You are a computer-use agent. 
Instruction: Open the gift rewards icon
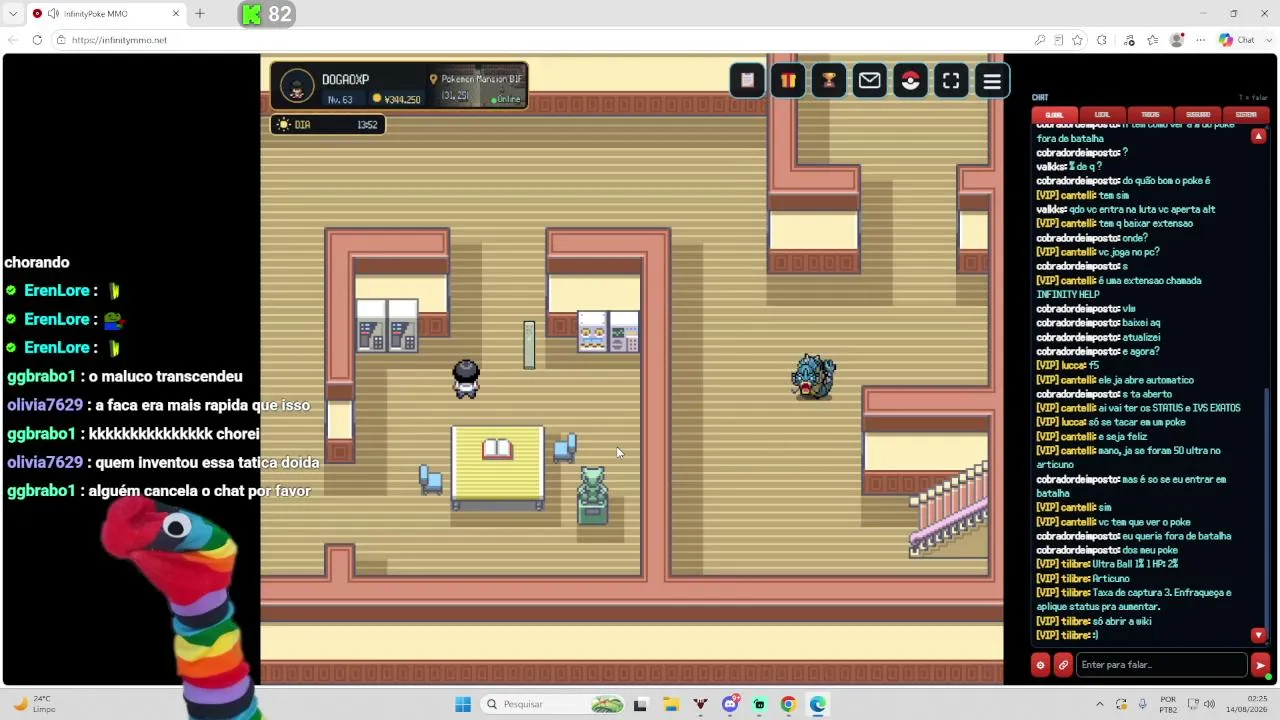[788, 81]
